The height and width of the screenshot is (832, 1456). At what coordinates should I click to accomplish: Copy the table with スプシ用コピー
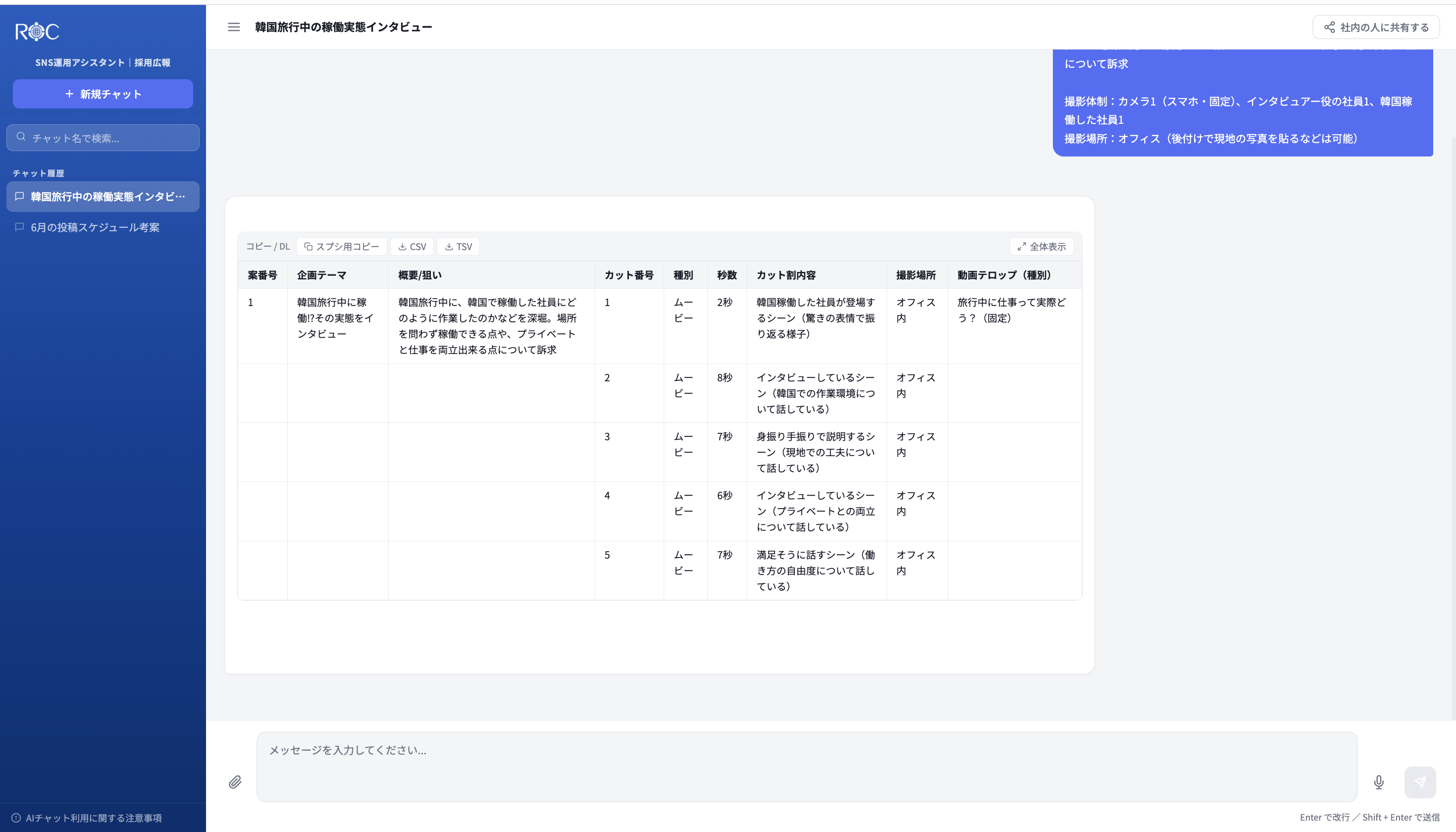[x=342, y=246]
